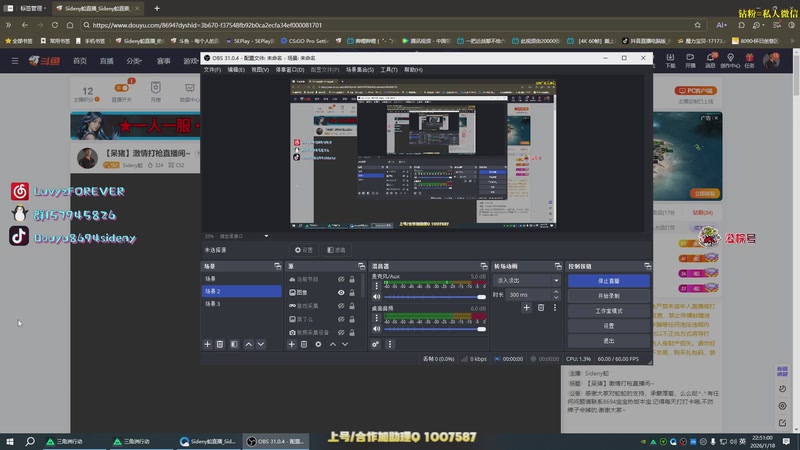Move scene up with Scenes up arrow
800x450 pixels.
click(248, 344)
